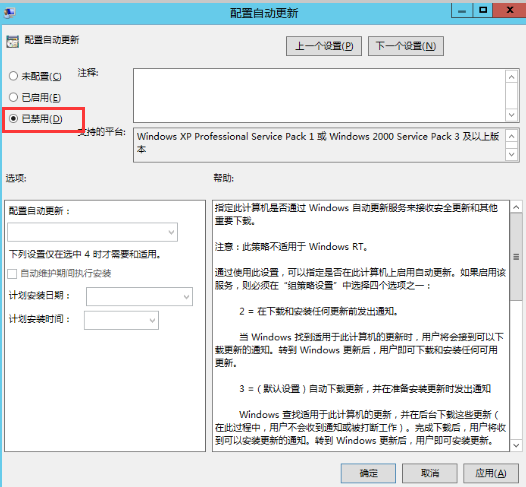Confirm with the 确定 button

click(x=368, y=473)
